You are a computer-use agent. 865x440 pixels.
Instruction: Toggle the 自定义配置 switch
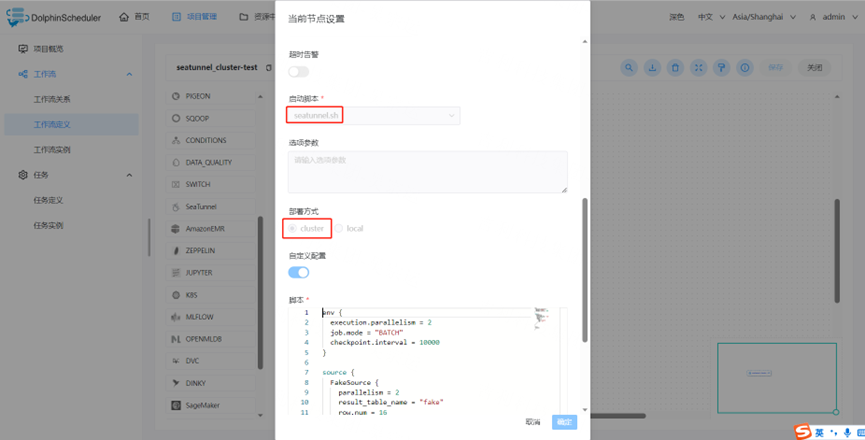pos(298,272)
